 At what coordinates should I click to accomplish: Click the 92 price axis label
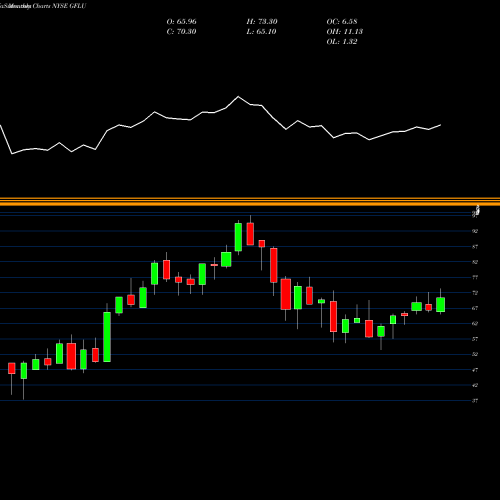point(475,231)
